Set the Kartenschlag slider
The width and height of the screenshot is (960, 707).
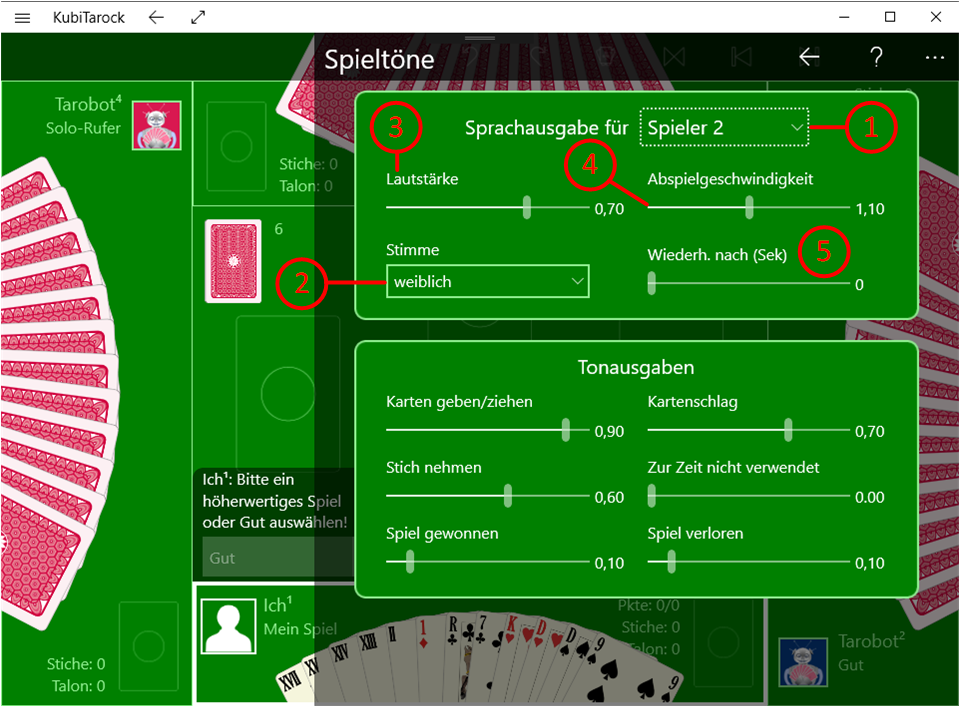(x=748, y=430)
